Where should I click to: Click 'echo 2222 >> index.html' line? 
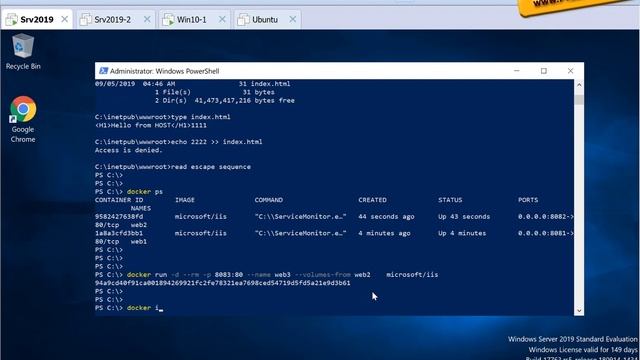click(x=178, y=142)
